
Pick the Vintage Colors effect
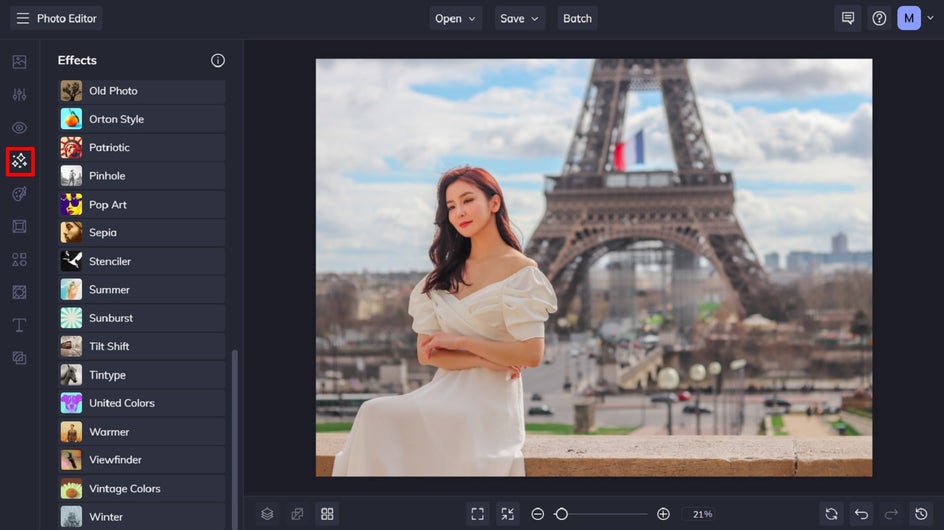point(142,488)
